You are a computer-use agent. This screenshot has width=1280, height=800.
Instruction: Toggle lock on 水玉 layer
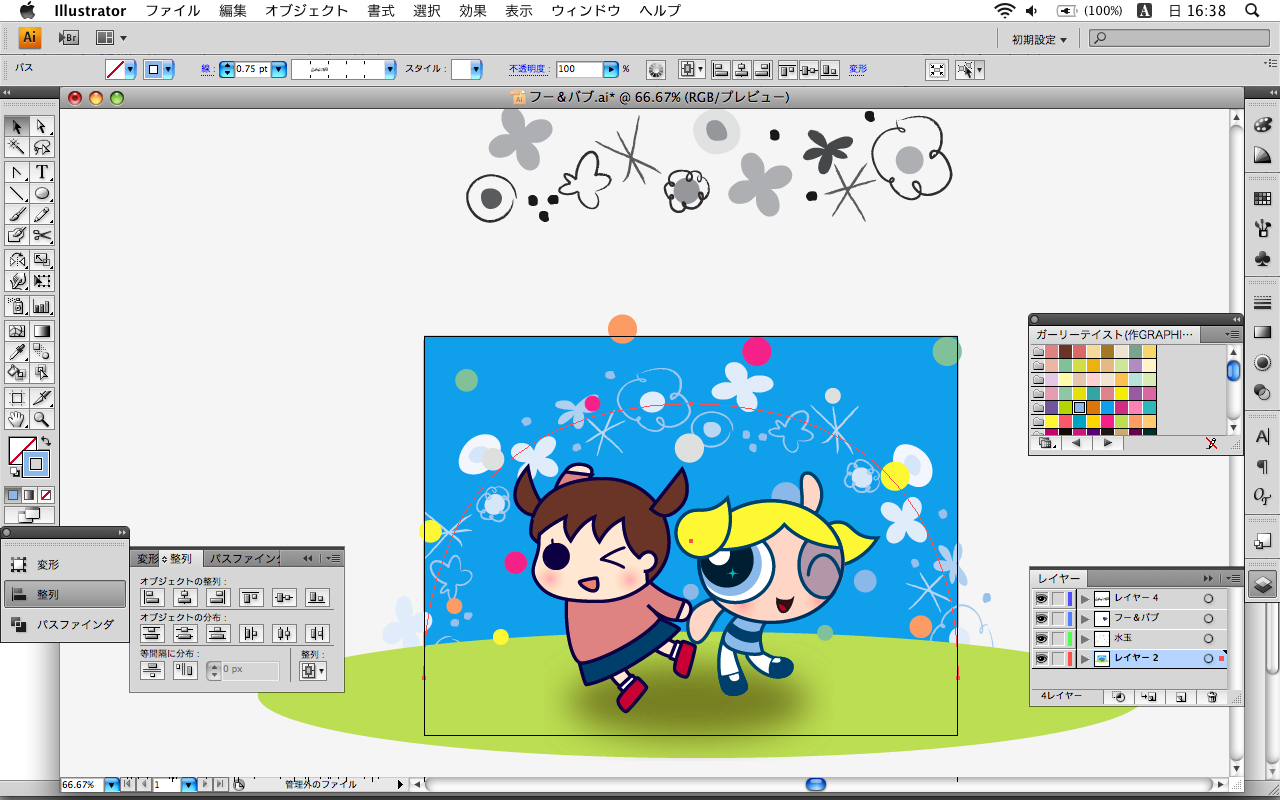pyautogui.click(x=1058, y=638)
